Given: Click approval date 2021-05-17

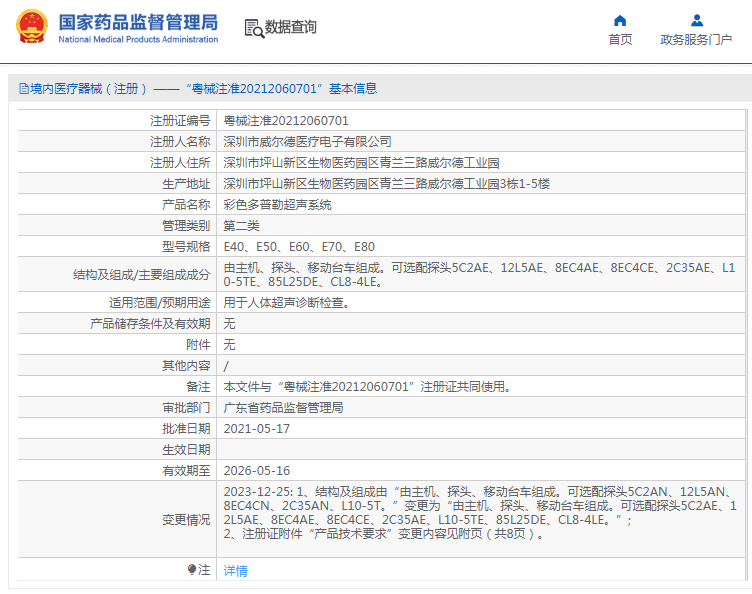Looking at the screenshot, I should pyautogui.click(x=257, y=429).
